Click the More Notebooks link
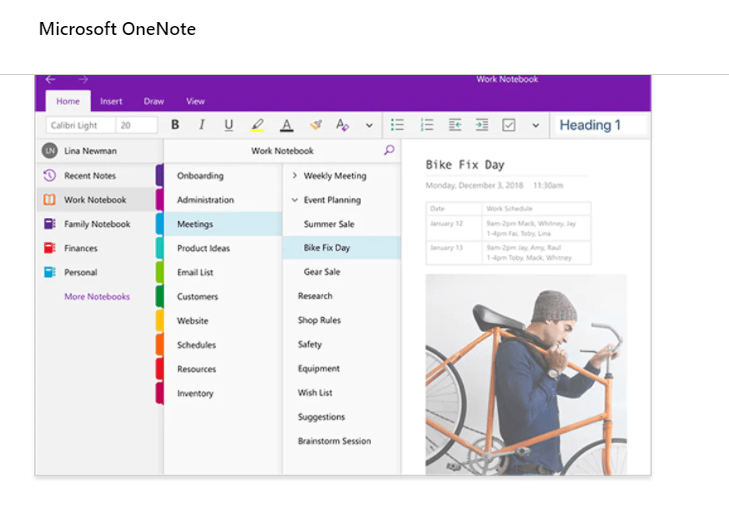The height and width of the screenshot is (527, 729). 97,296
